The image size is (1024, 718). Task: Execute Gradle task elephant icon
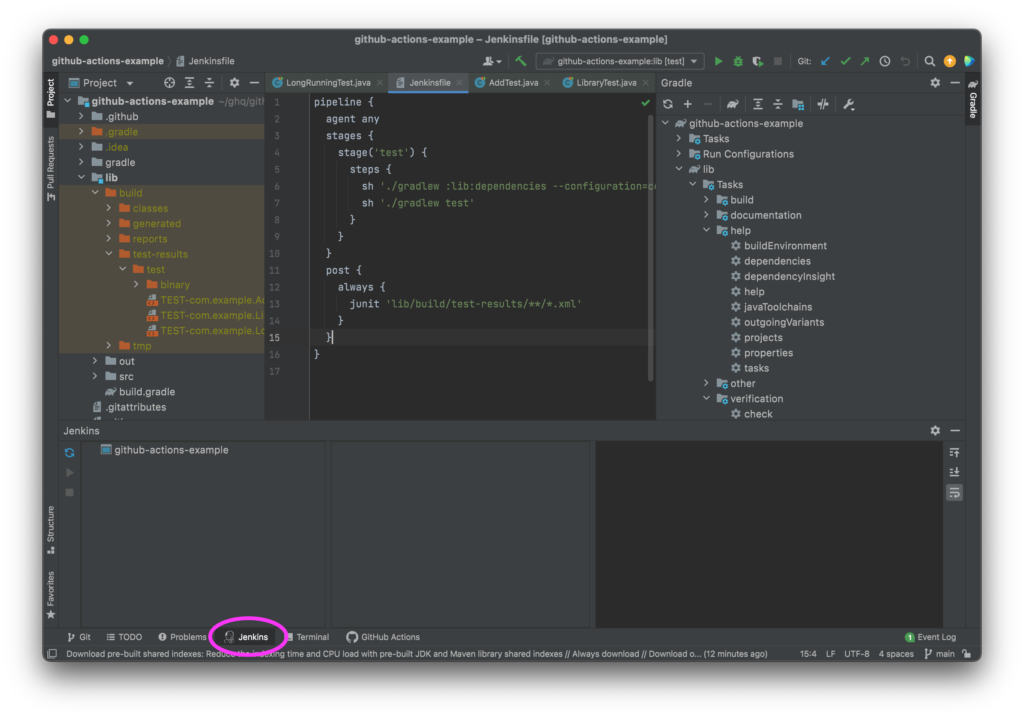[x=732, y=104]
